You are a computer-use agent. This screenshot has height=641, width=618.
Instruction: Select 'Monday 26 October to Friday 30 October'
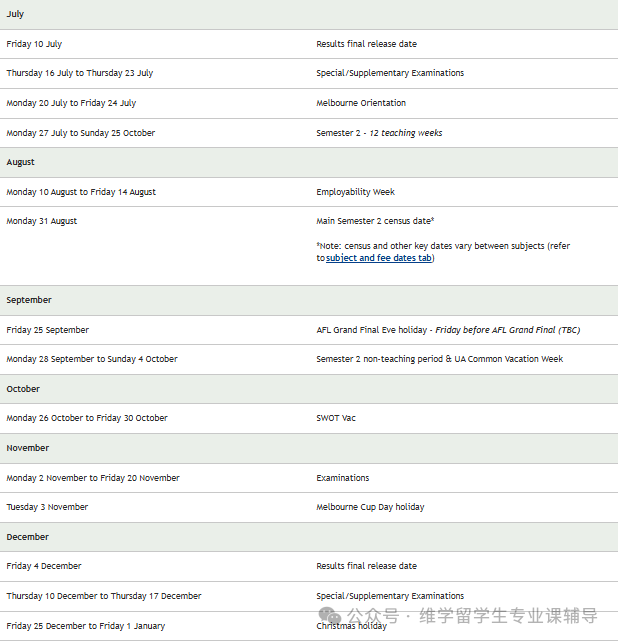pyautogui.click(x=87, y=418)
